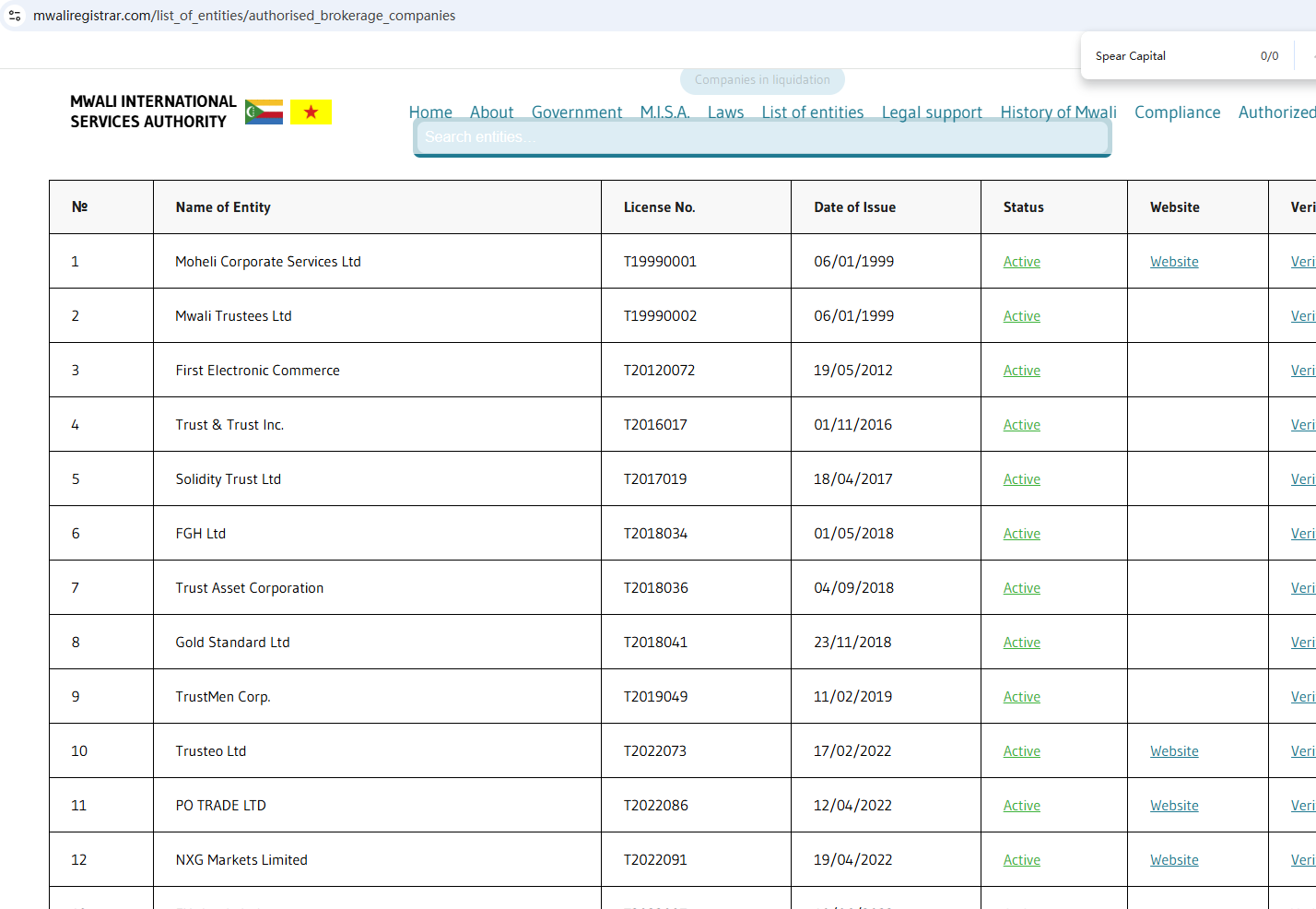Click the yellow Mwali flag with red star
The width and height of the screenshot is (1316, 909).
click(x=311, y=112)
